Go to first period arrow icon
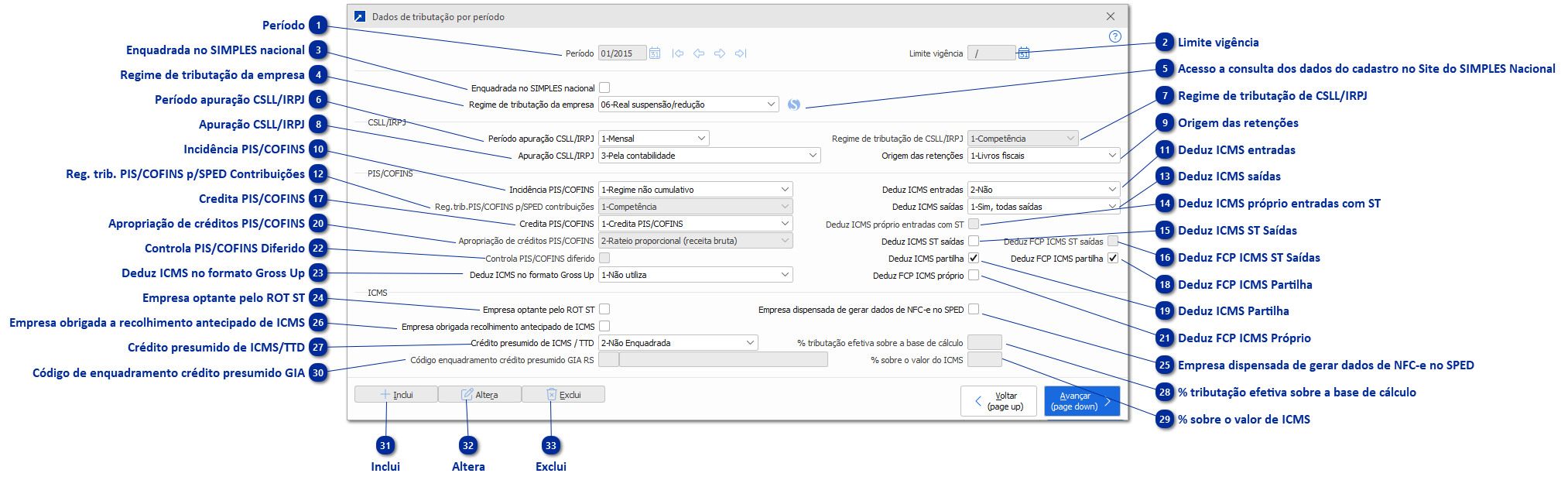The width and height of the screenshot is (1568, 487). click(x=678, y=53)
